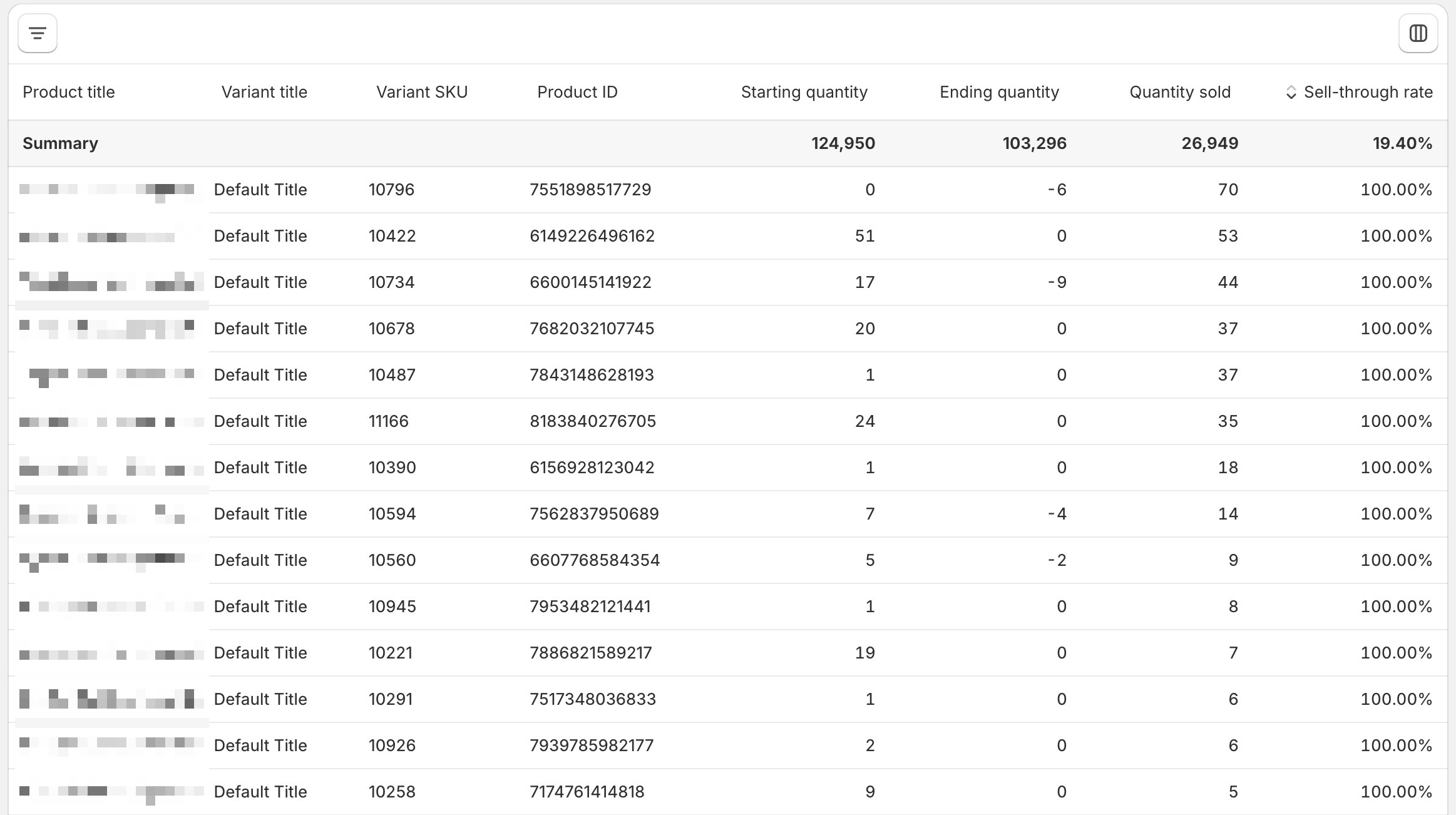Select SKU 10390 cell
The image size is (1456, 815).
(392, 468)
